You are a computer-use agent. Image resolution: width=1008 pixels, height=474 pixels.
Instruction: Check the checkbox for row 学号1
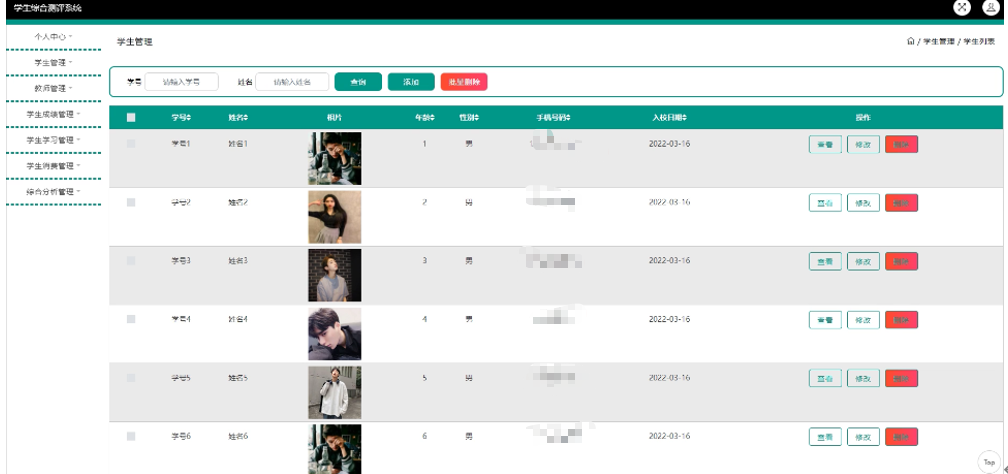[x=131, y=144]
